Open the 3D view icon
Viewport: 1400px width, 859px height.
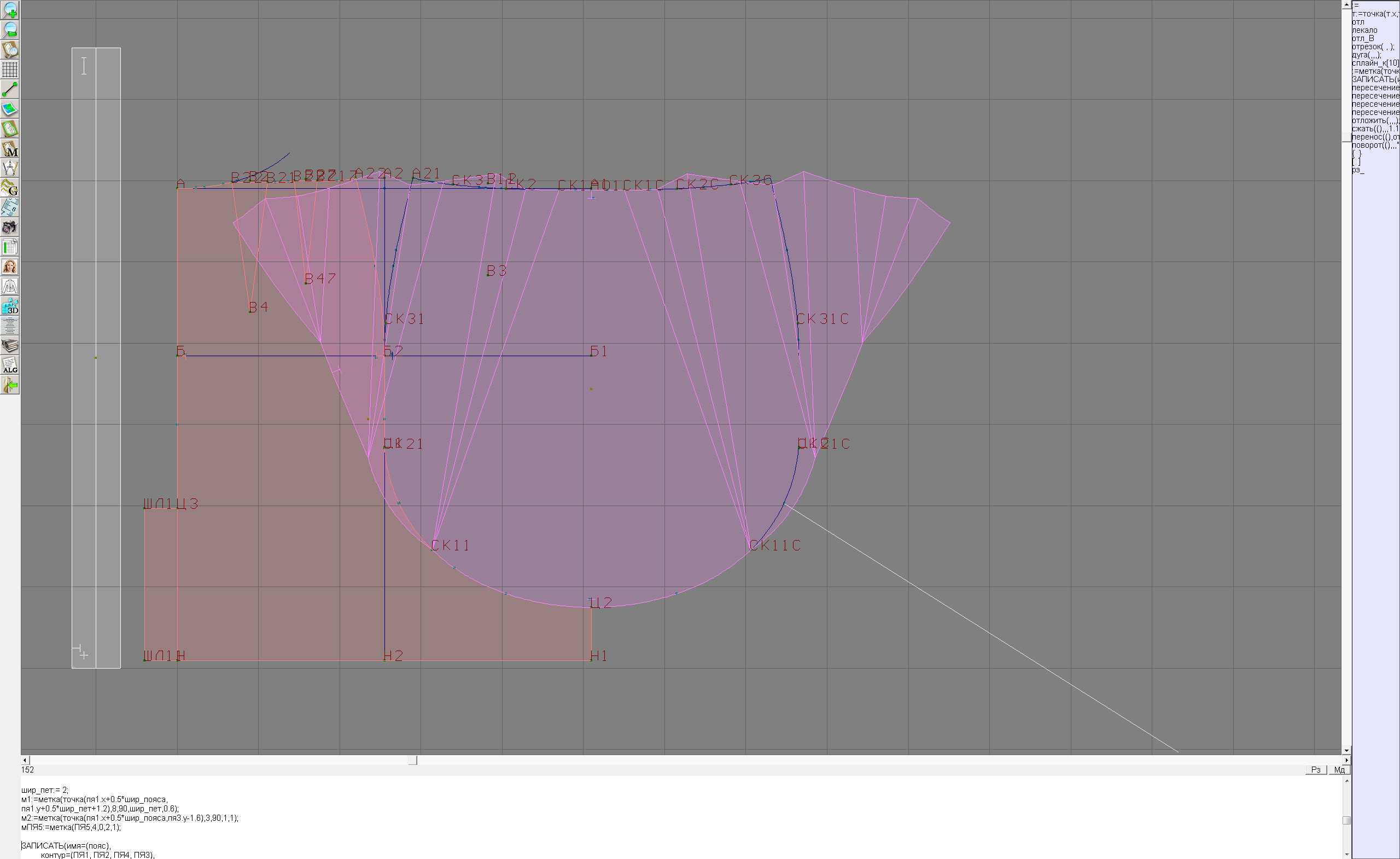point(10,306)
